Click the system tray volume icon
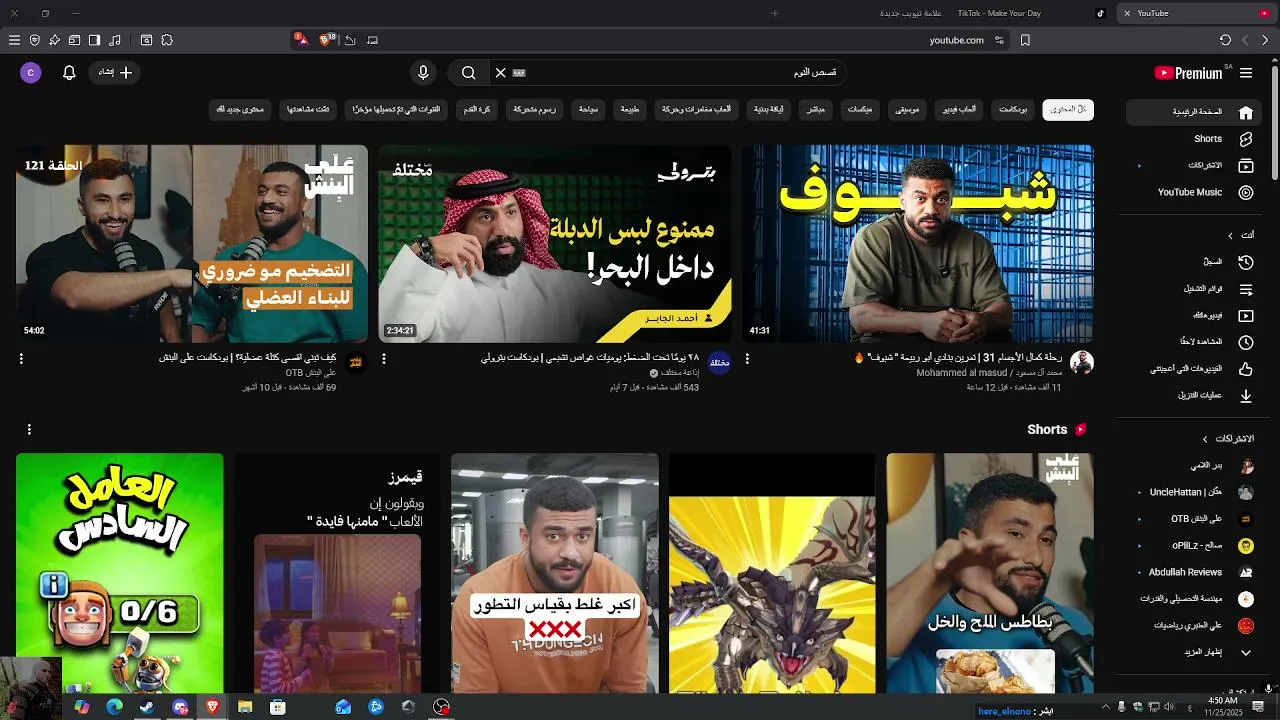Viewport: 1280px width, 720px height. [1169, 707]
